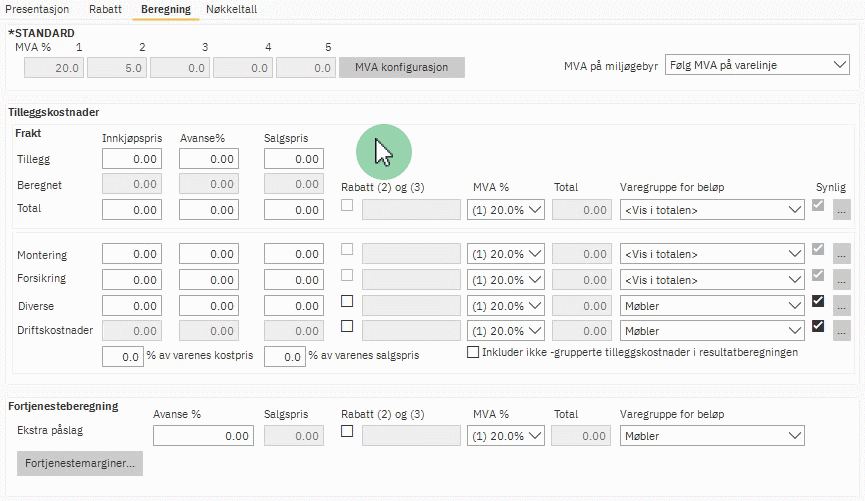The height and width of the screenshot is (501, 865).
Task: Click the ellipsis button on the Forsikring row
Action: pos(841,279)
